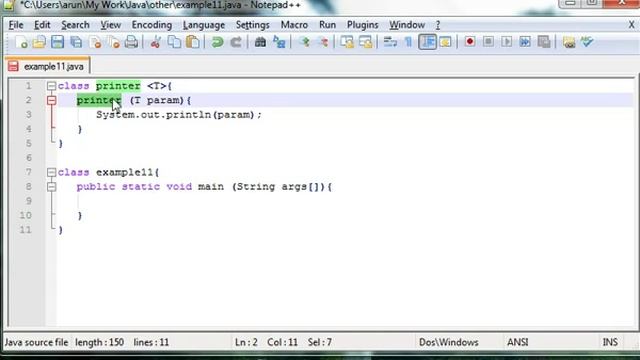Toggle INS insert mode in status bar
Screen dimensions: 640x360
click(x=610, y=342)
